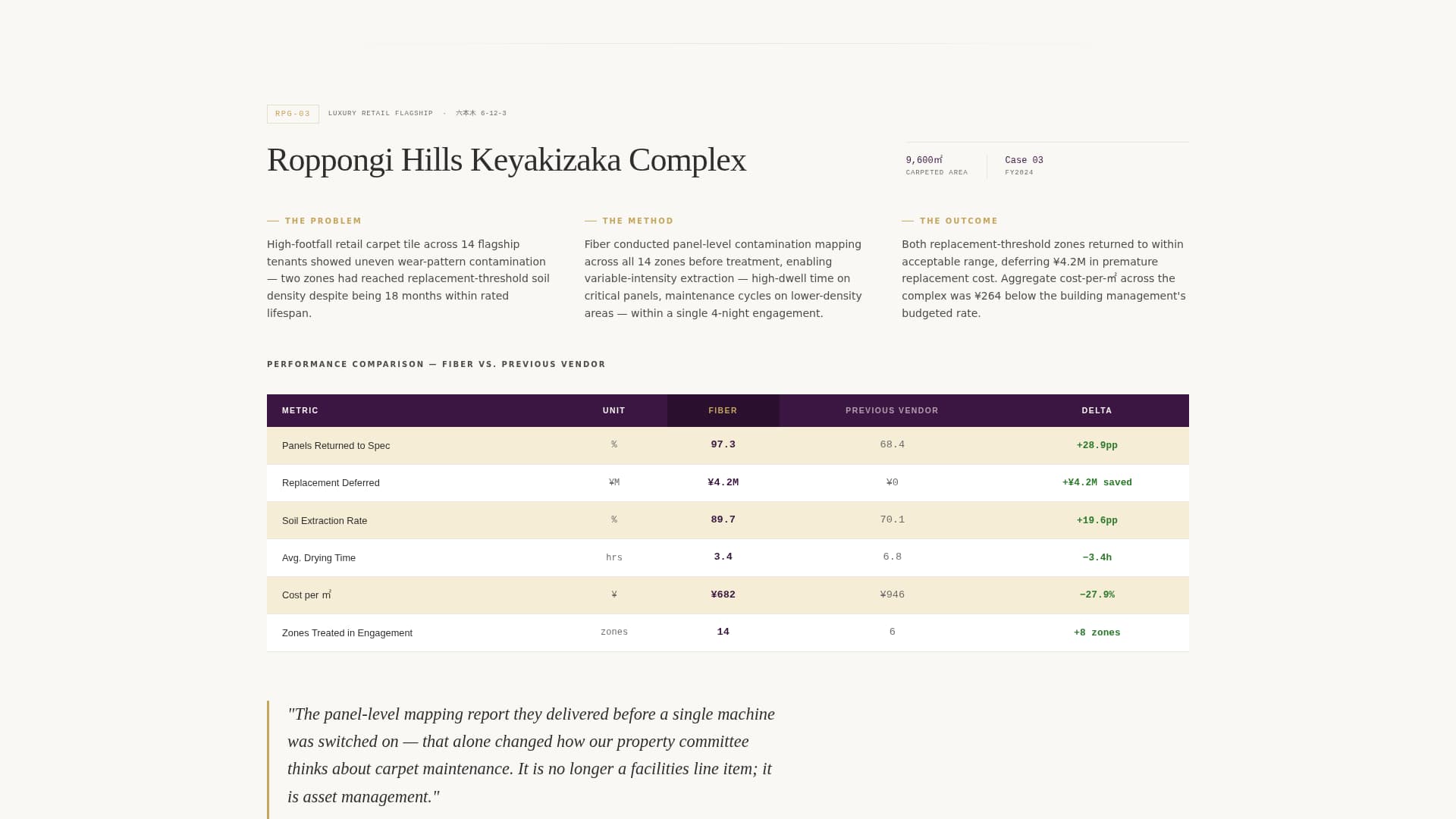1456x819 pixels.
Task: Click the hrs unit cell
Action: [614, 558]
